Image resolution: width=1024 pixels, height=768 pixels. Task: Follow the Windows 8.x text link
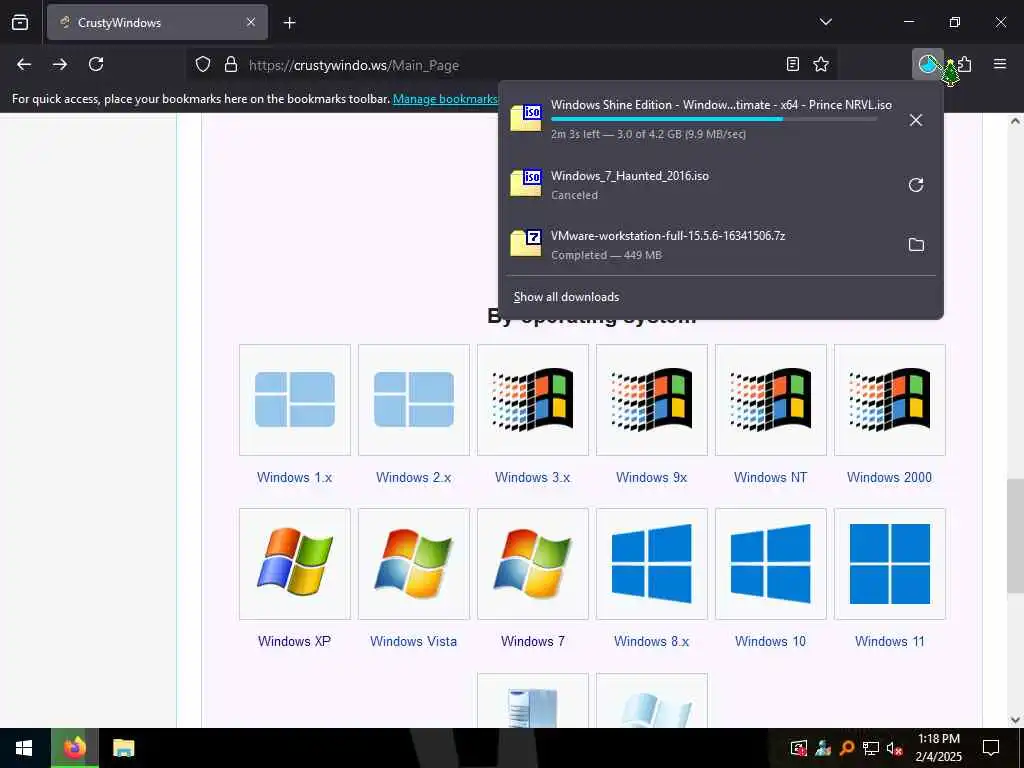point(652,641)
